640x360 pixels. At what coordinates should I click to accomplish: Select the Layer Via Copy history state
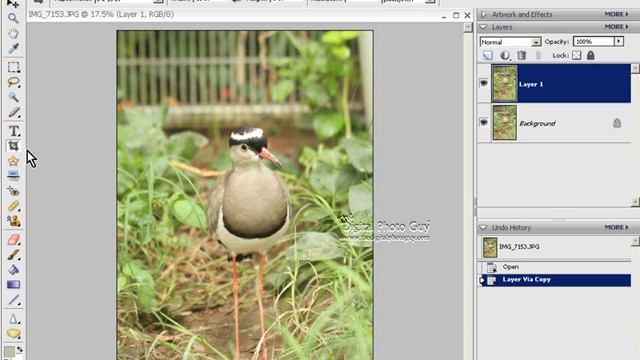pos(554,280)
